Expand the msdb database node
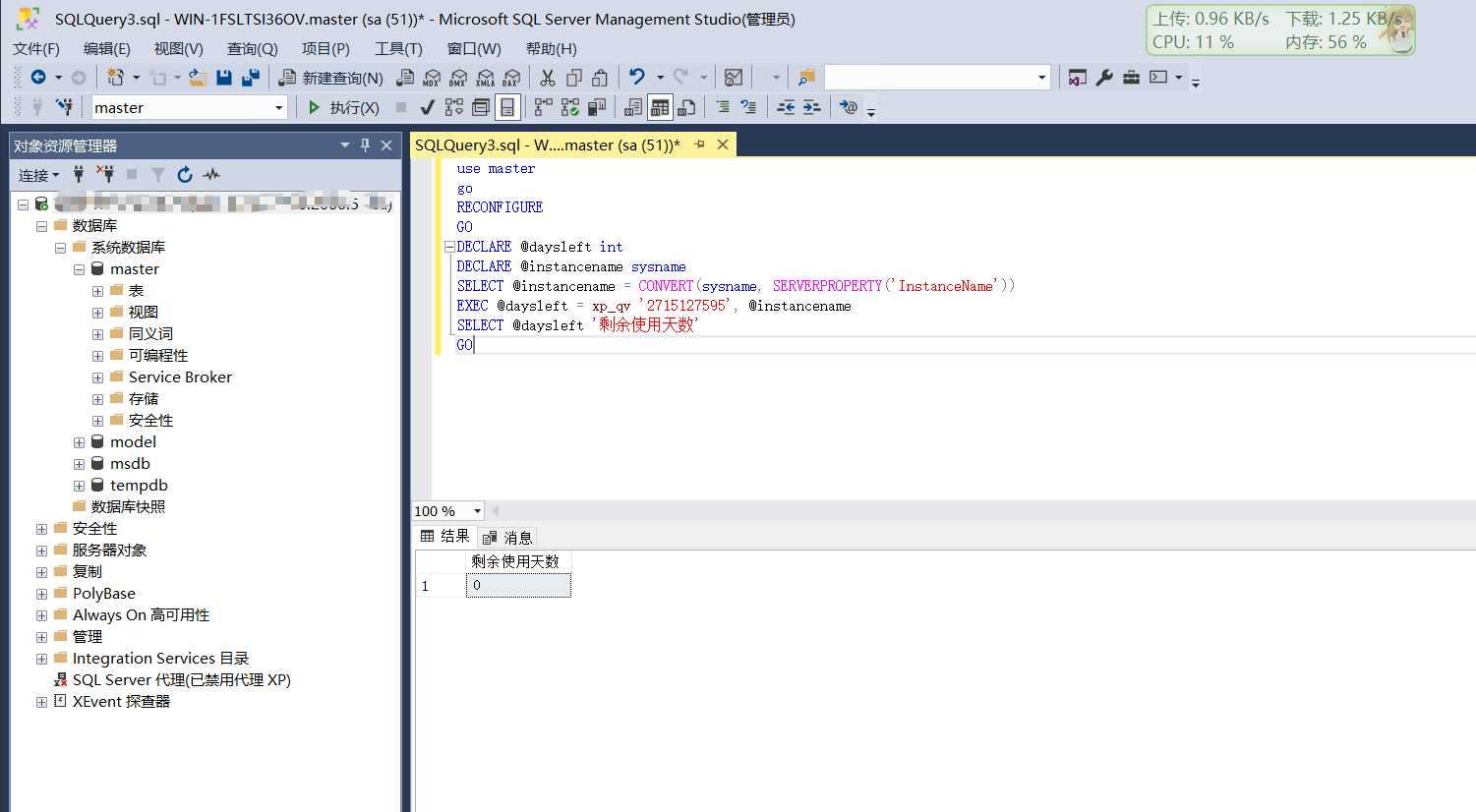 (x=79, y=464)
